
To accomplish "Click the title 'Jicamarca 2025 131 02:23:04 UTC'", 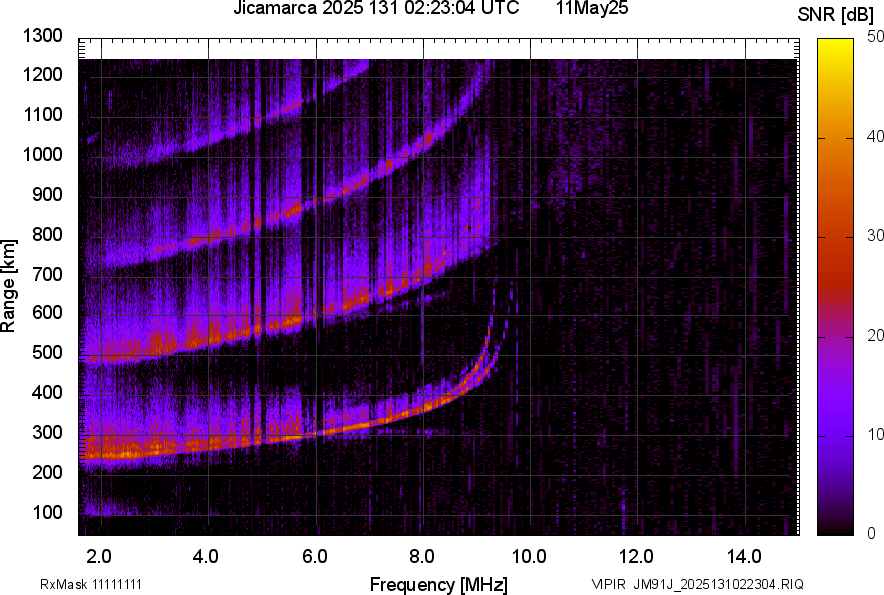I will [x=375, y=8].
